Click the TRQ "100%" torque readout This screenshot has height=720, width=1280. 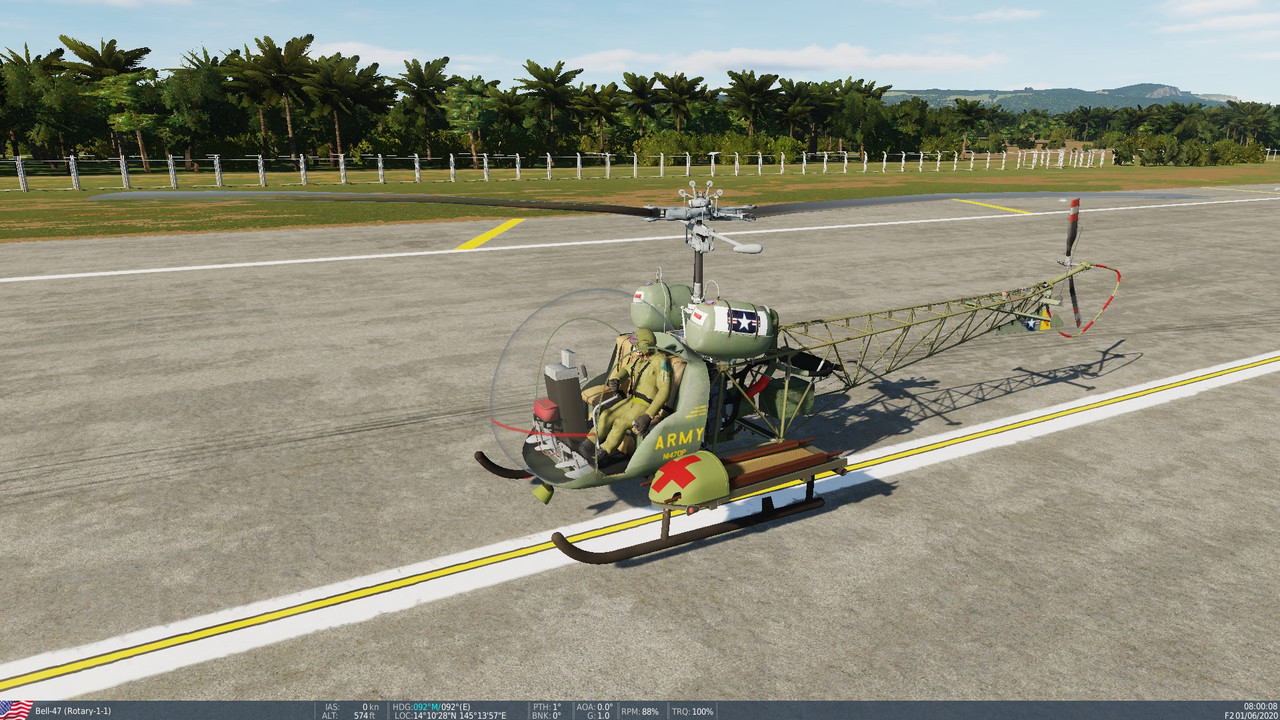703,711
